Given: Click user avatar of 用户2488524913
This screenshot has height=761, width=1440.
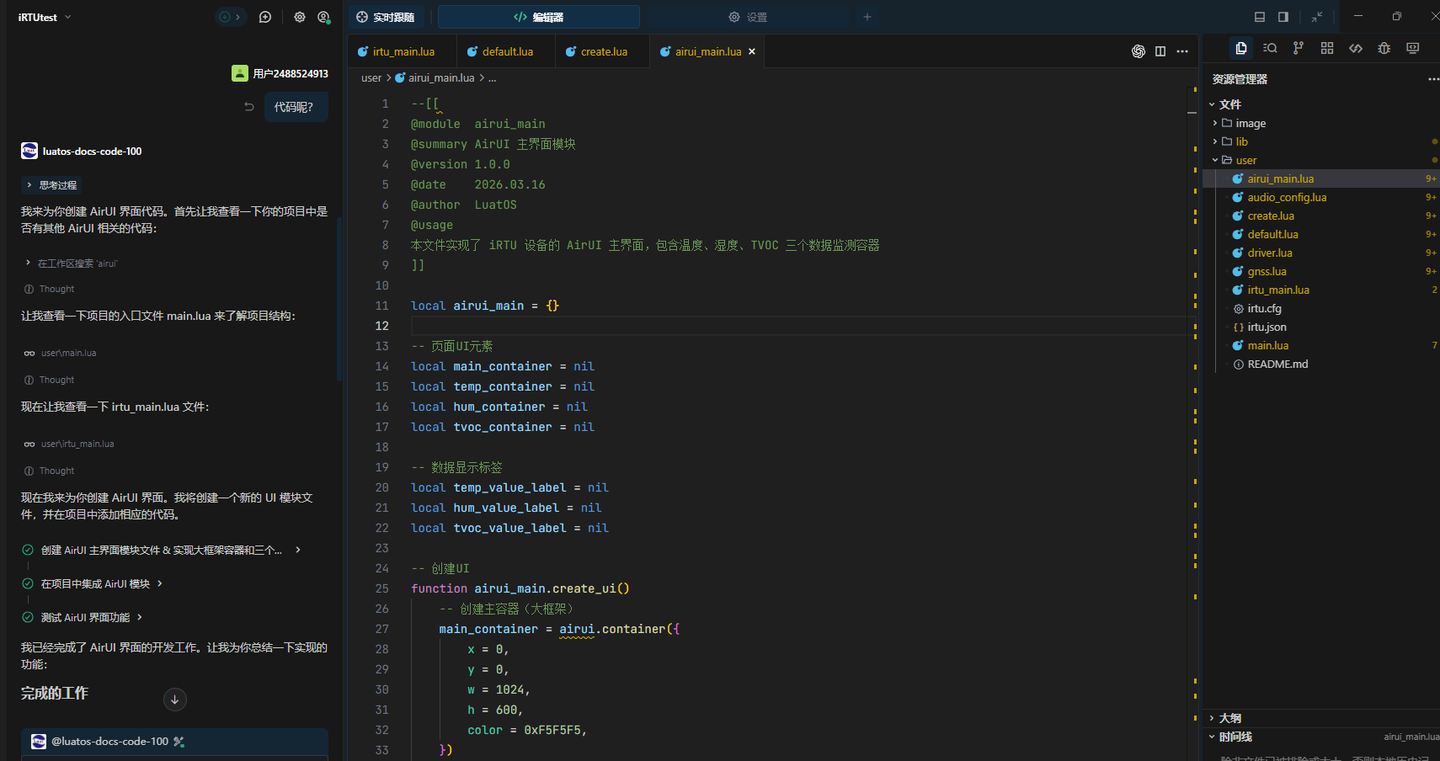Looking at the screenshot, I should (x=240, y=73).
